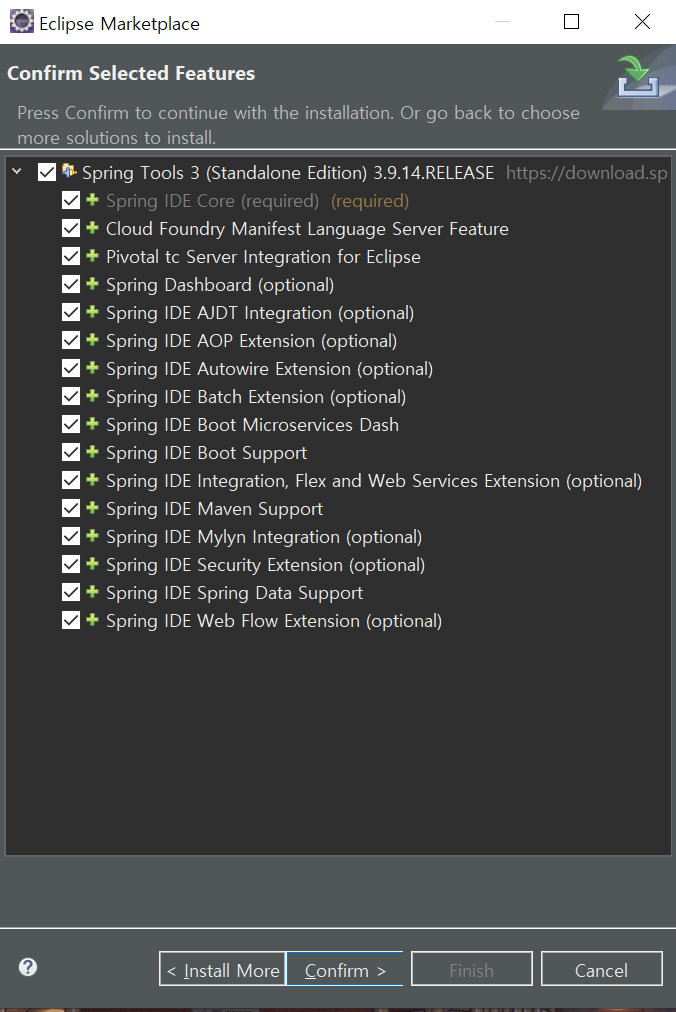Select Cloud Foundry Manifest Language Server Feature text

point(307,229)
